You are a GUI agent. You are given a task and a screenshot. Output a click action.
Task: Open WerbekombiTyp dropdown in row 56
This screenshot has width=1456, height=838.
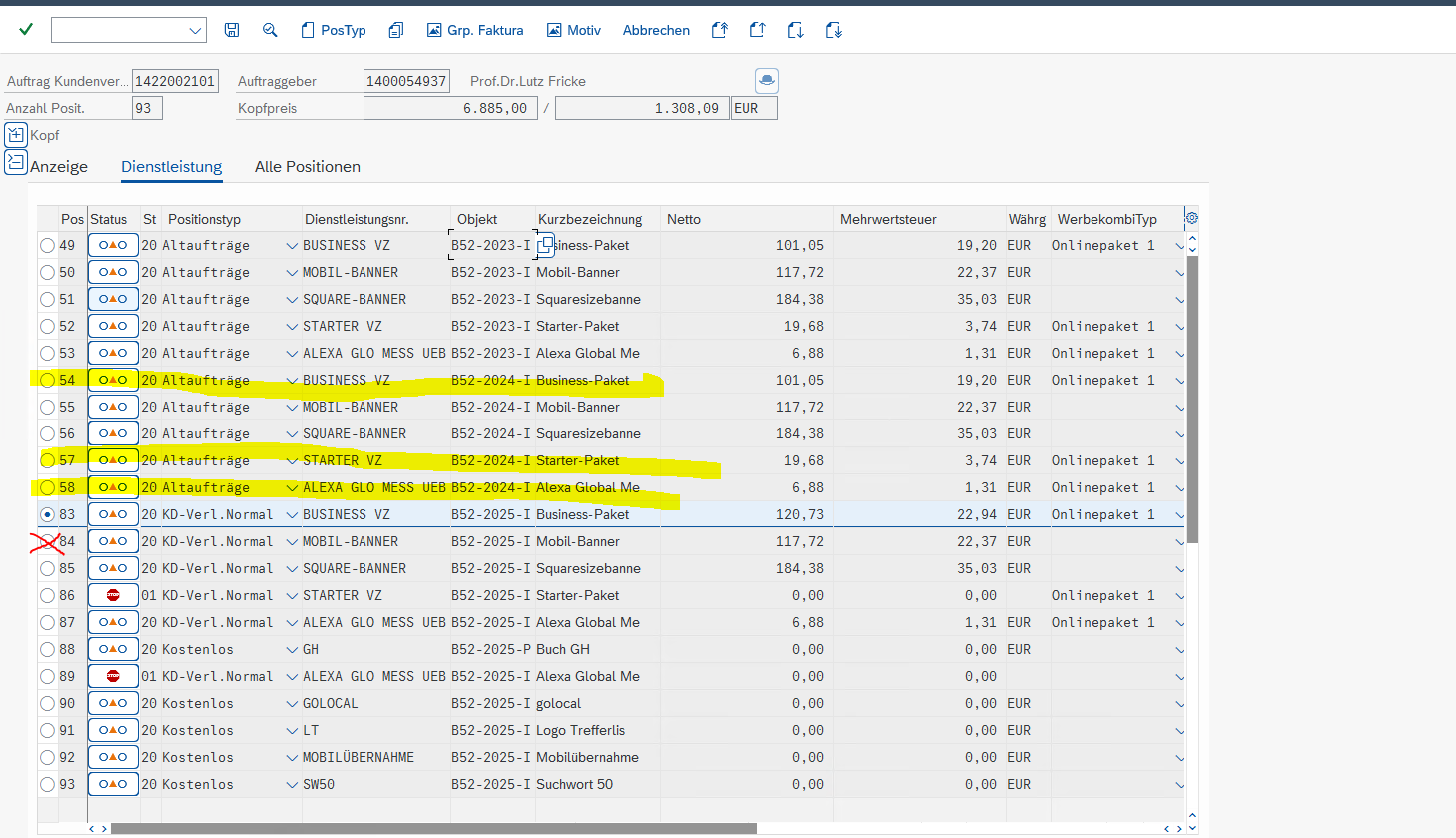pos(1179,434)
